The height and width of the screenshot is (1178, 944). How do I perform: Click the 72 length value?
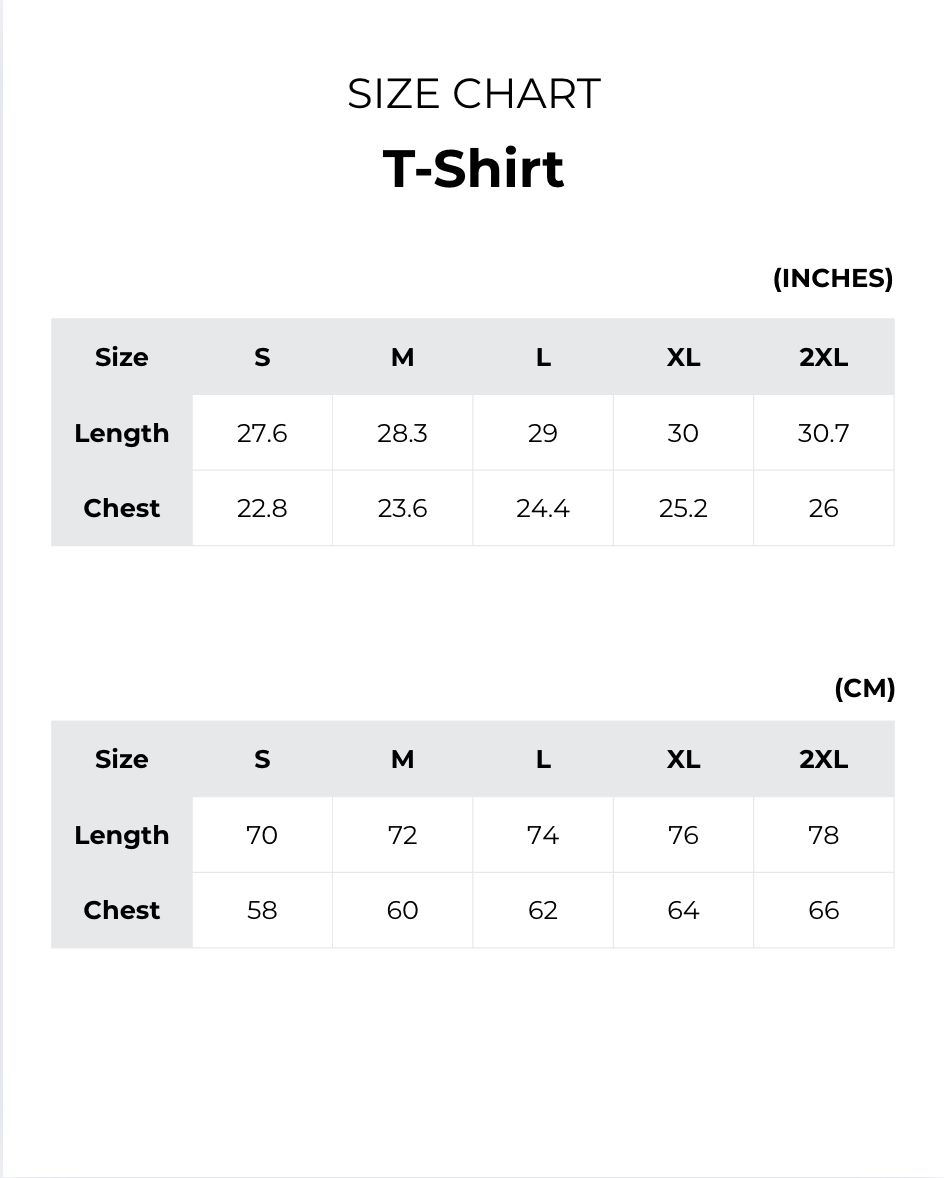(x=402, y=835)
